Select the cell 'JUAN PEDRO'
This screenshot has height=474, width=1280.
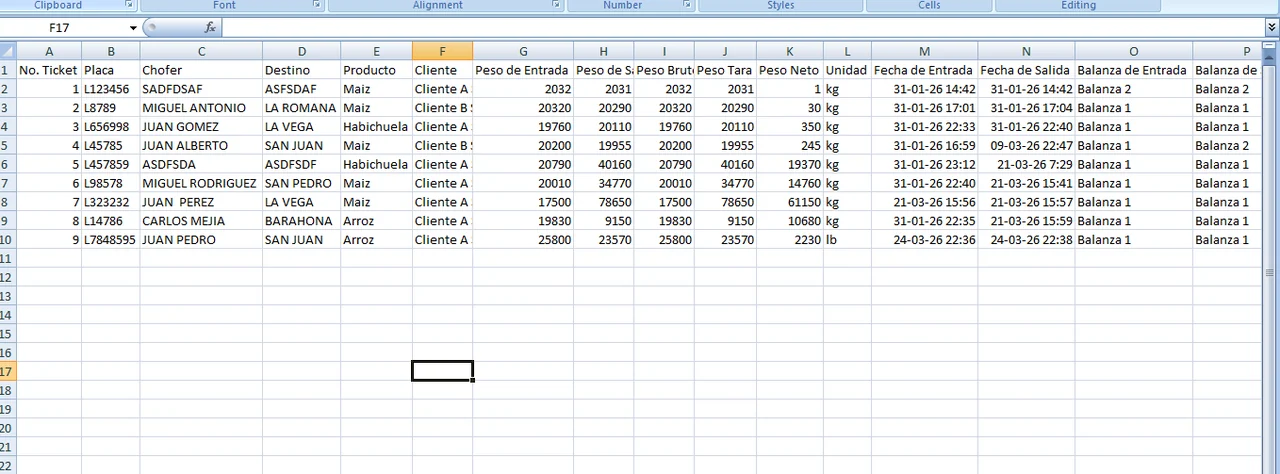coord(201,240)
